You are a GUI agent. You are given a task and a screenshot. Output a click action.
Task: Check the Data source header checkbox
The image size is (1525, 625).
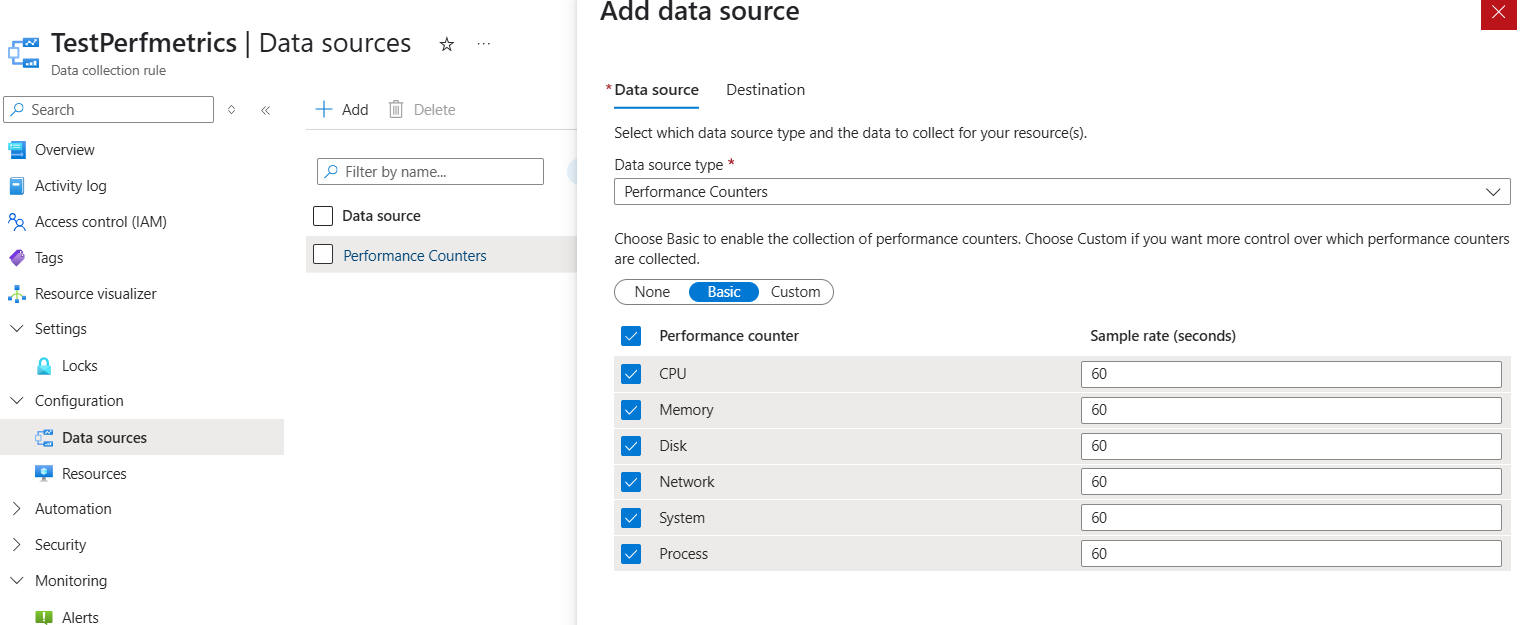(323, 216)
